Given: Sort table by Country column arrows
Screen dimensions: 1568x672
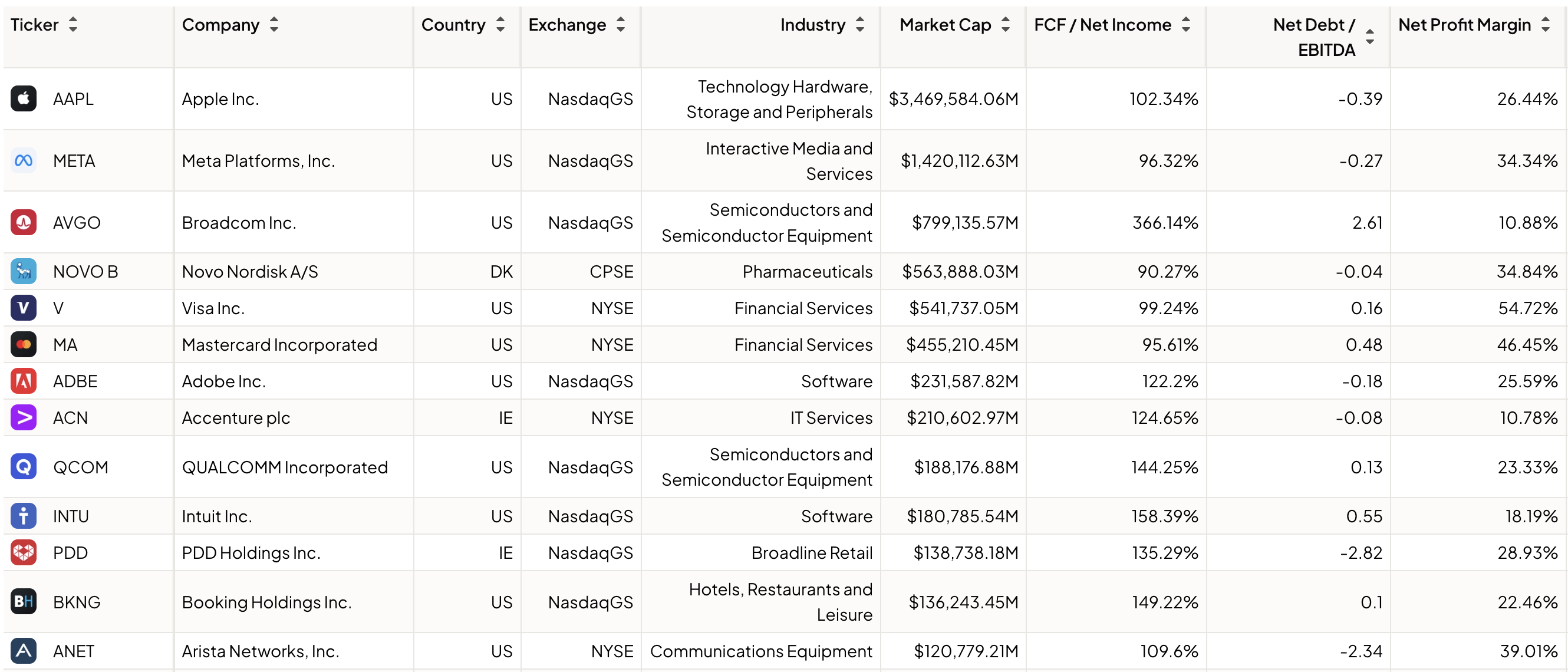Looking at the screenshot, I should coord(500,24).
